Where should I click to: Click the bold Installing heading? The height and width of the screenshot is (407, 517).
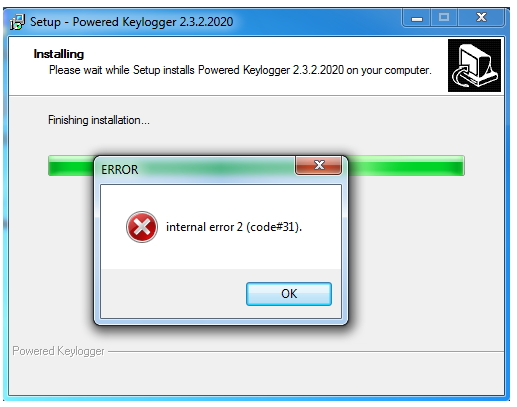(59, 54)
